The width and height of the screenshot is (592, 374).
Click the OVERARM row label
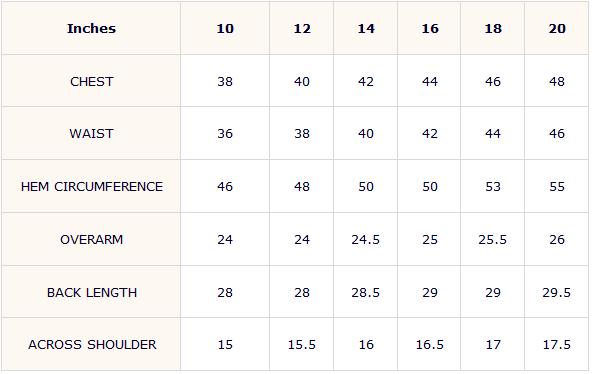91,240
